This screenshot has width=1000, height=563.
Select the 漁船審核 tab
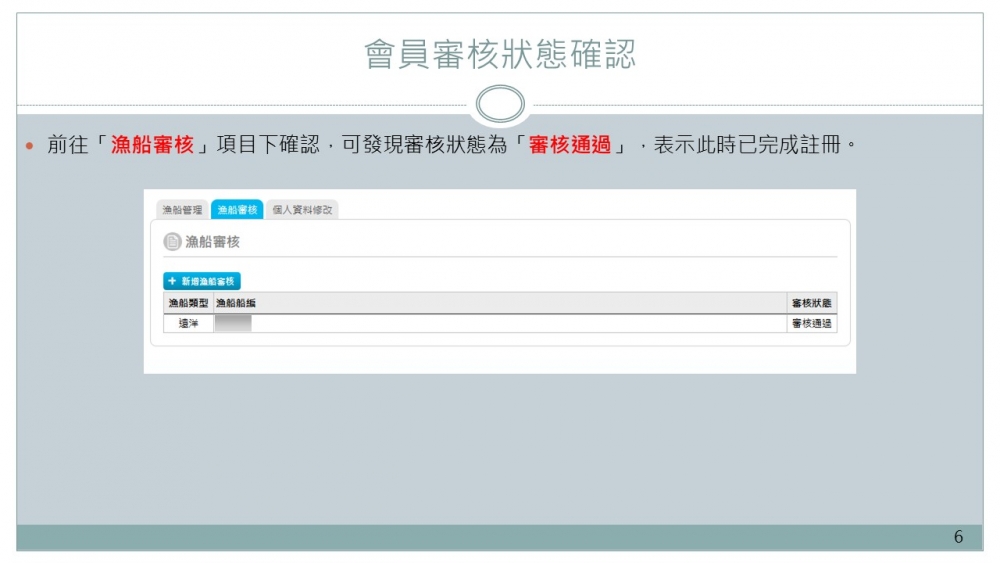(x=237, y=210)
